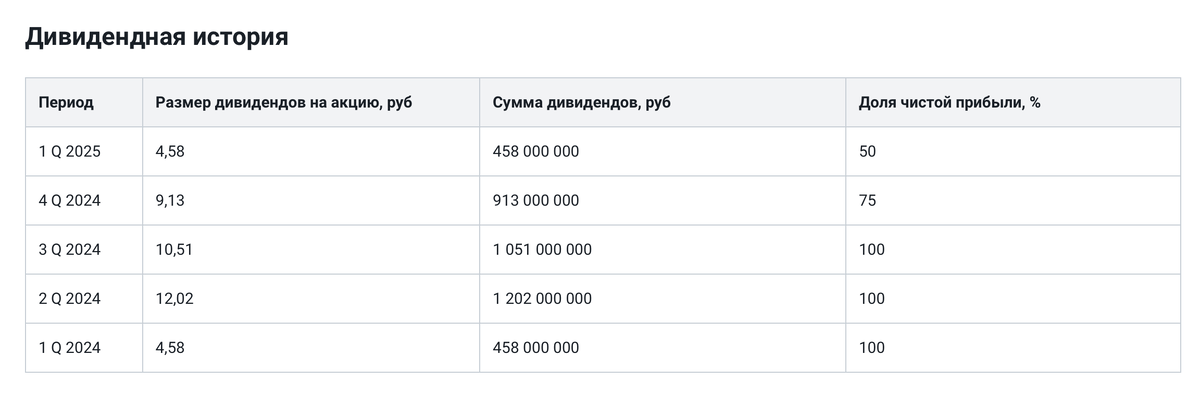Click 'Доля чистой прибыли, %' header

[950, 103]
